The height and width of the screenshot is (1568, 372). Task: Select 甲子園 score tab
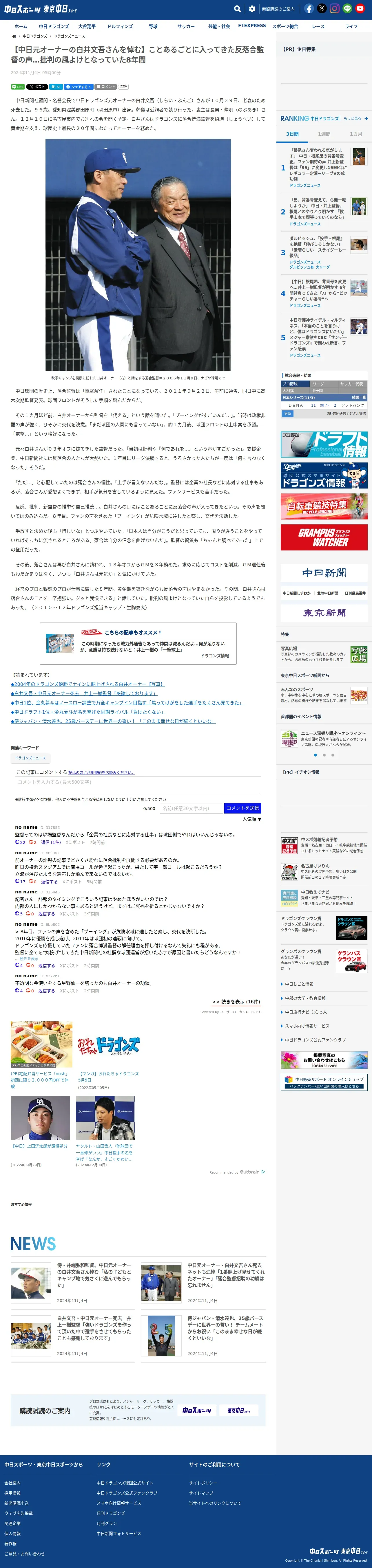coord(324,390)
